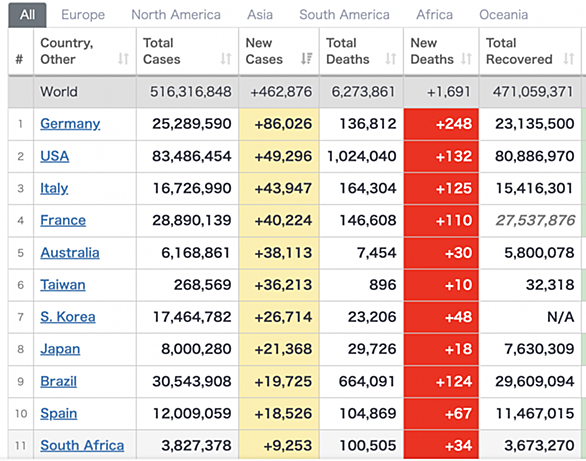Select the All tab
The image size is (586, 461).
point(27,15)
